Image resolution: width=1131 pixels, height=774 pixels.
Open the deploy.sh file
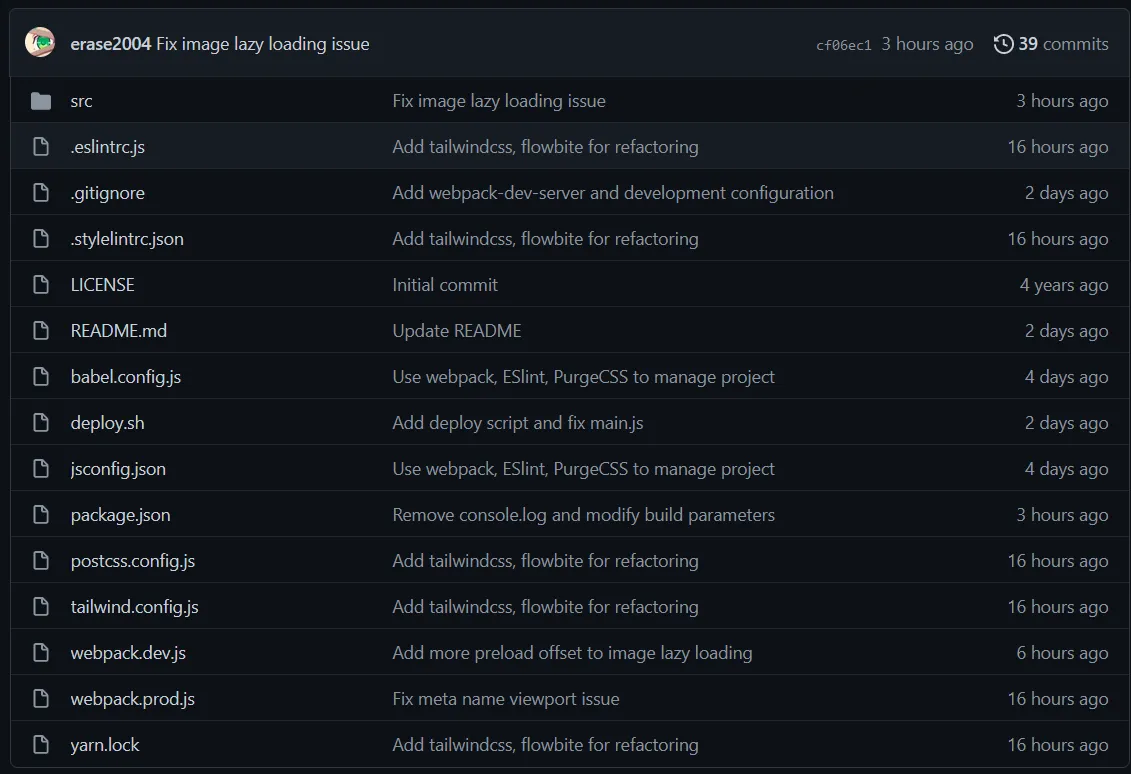[107, 423]
